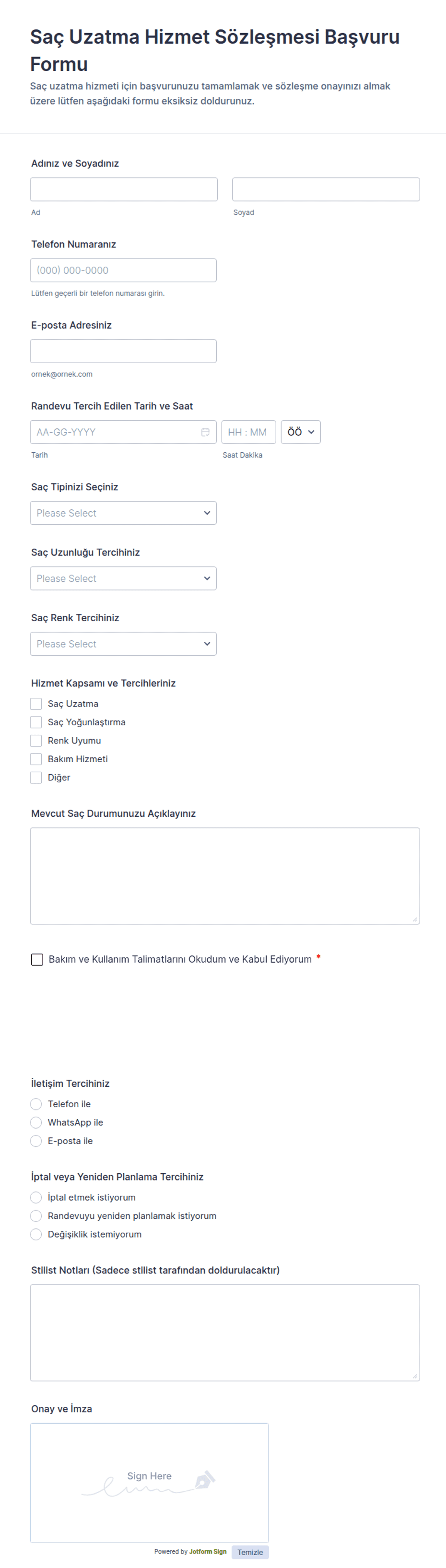446x1568 pixels.
Task: Accept the Bakım ve Kullanım Talimatları checkbox
Action: pos(37,959)
